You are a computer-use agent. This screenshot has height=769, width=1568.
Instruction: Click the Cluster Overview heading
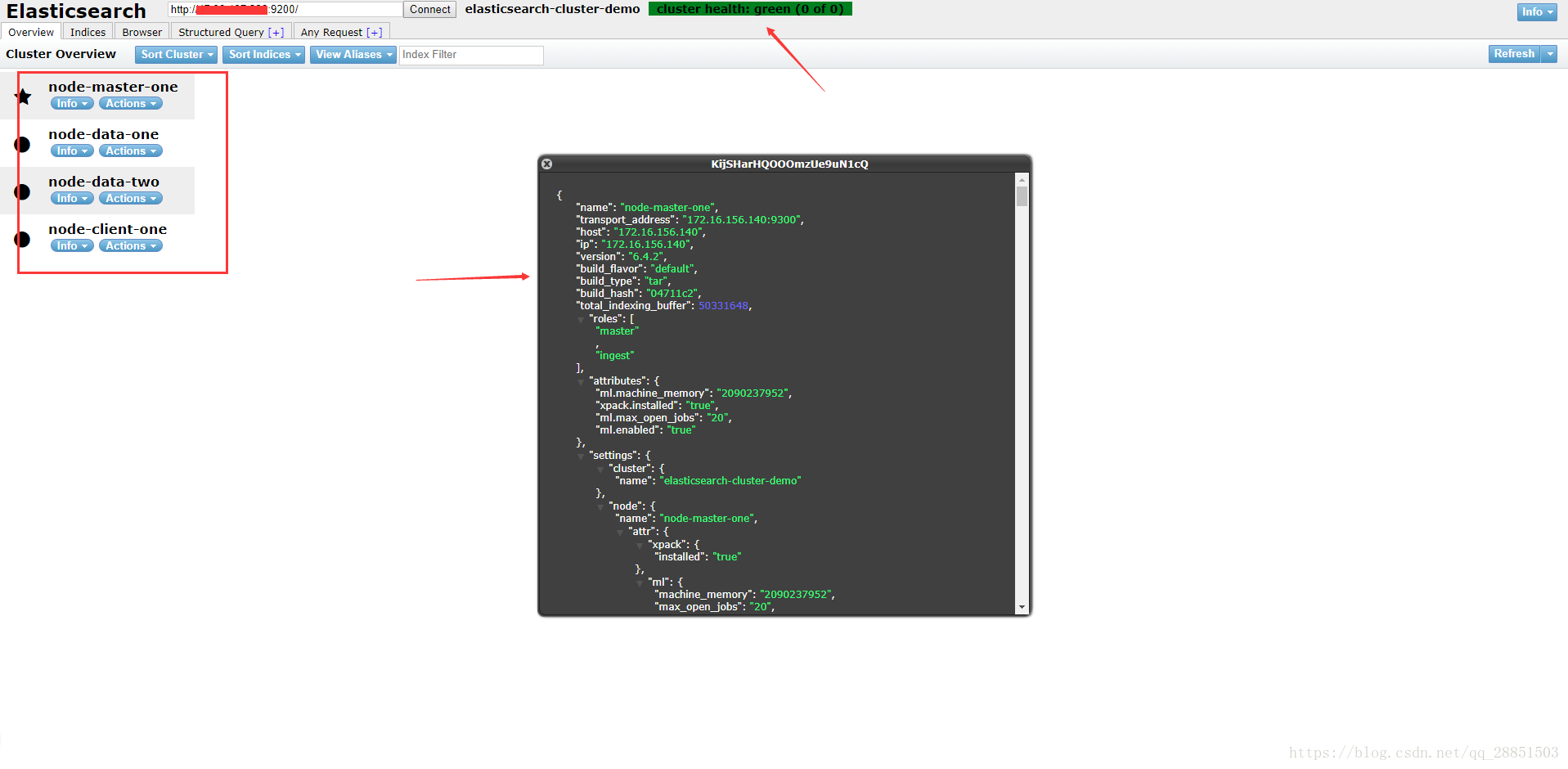click(61, 54)
